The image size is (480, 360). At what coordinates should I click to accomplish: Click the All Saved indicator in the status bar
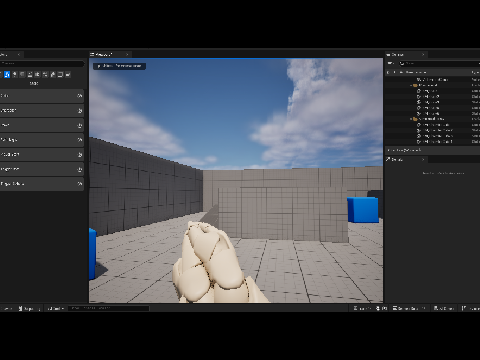coord(444,308)
